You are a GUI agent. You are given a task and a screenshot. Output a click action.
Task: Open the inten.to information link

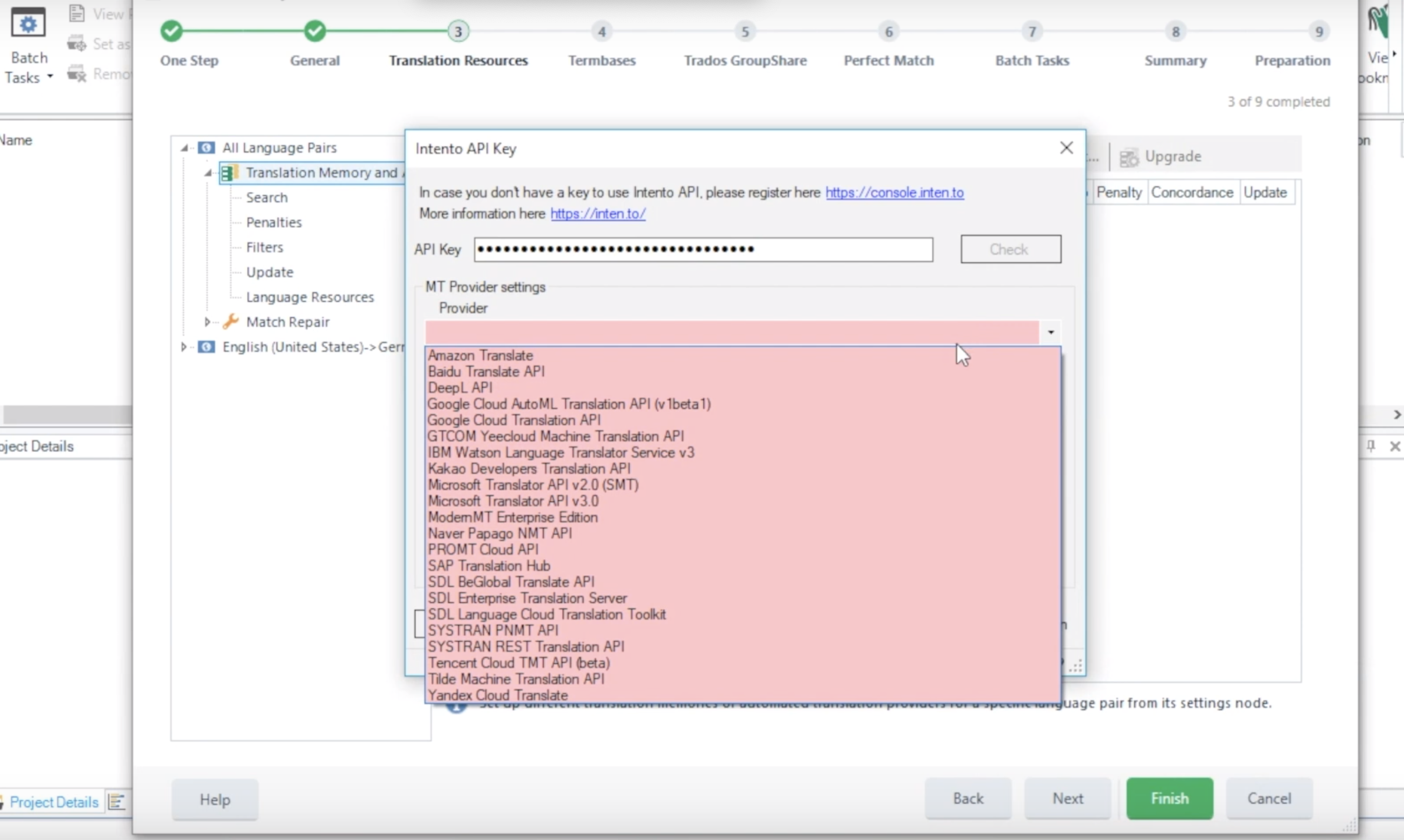click(x=598, y=214)
